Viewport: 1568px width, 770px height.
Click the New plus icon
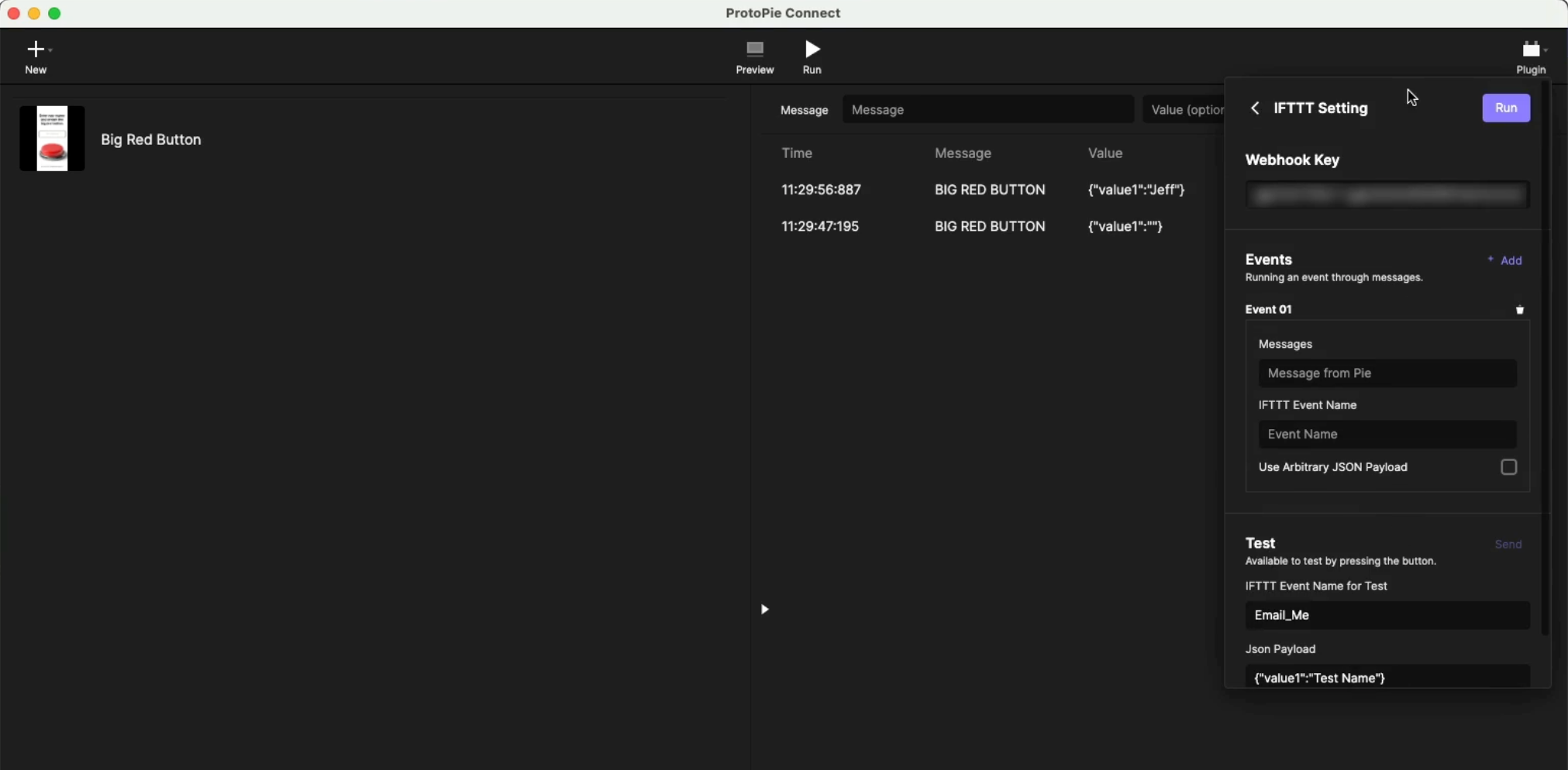coord(36,50)
